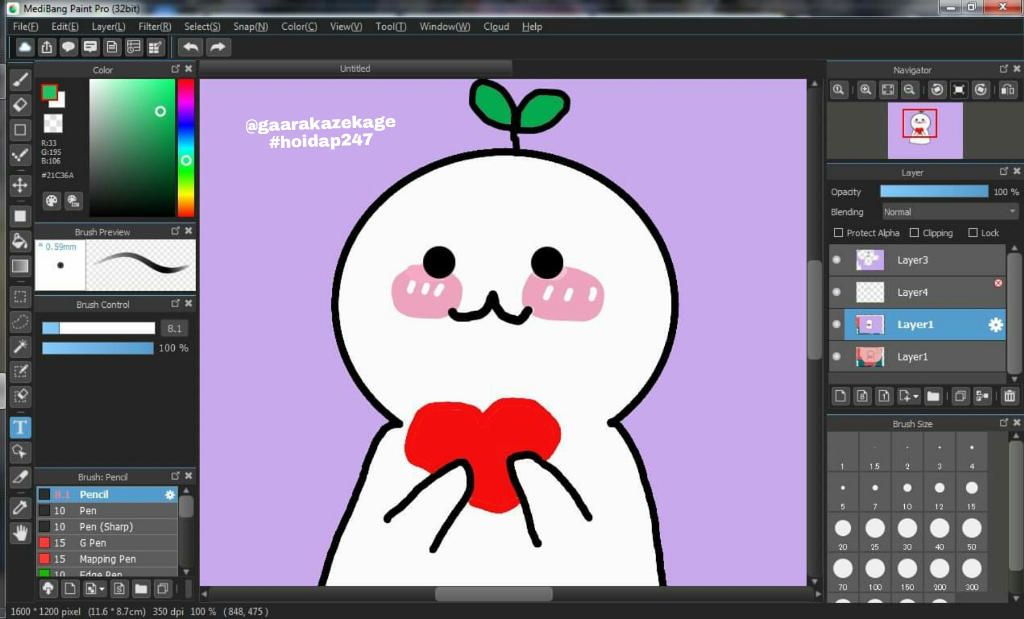Select the Hand tool
1024x619 pixels.
coord(20,533)
